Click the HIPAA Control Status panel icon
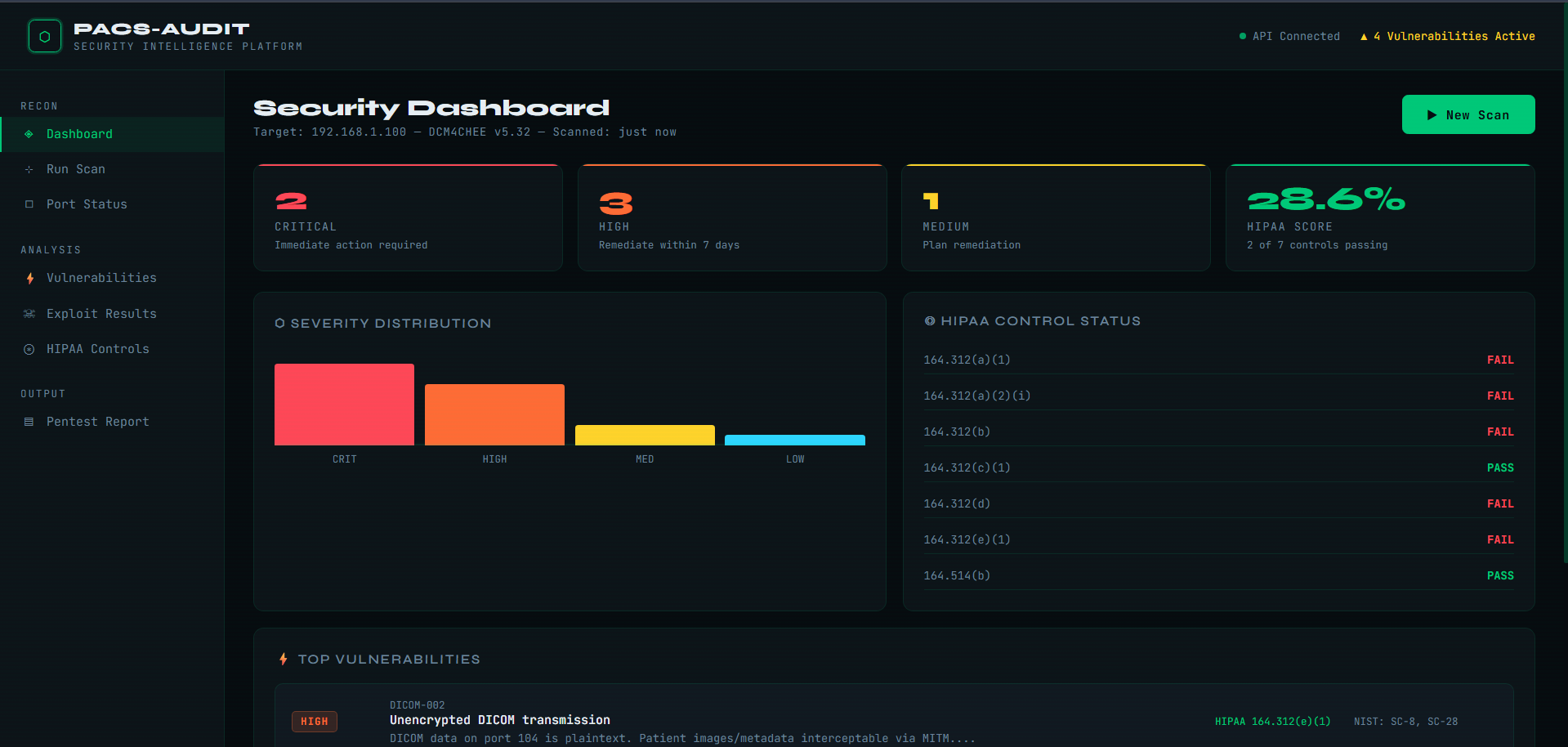This screenshot has height=747, width=1568. tap(930, 321)
